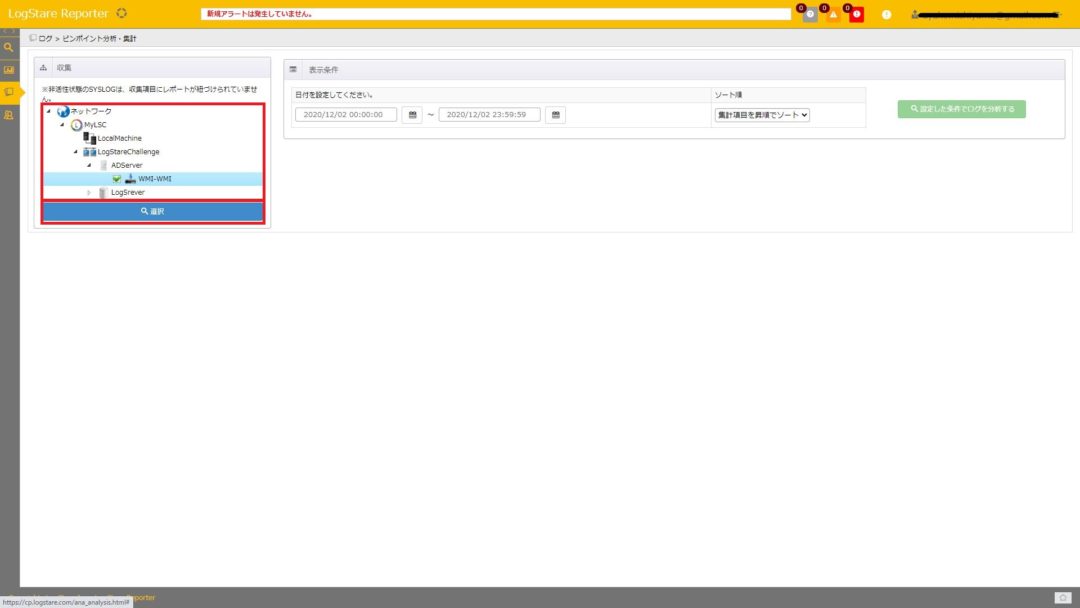Screen dimensions: 1080x608
Task: Open the redacted user account menu
Action: (985, 14)
